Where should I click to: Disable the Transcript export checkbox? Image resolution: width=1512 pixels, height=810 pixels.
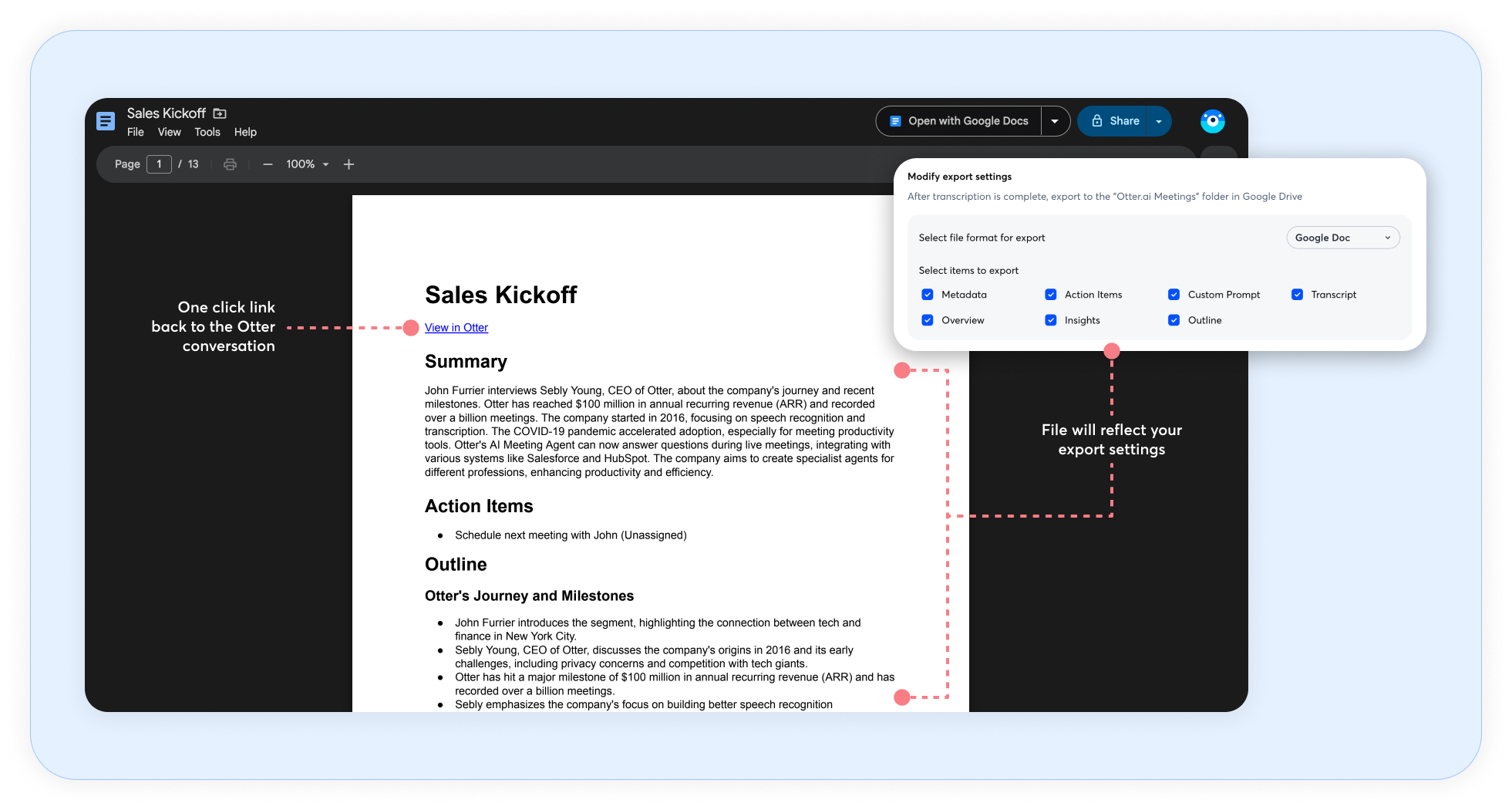point(1298,295)
